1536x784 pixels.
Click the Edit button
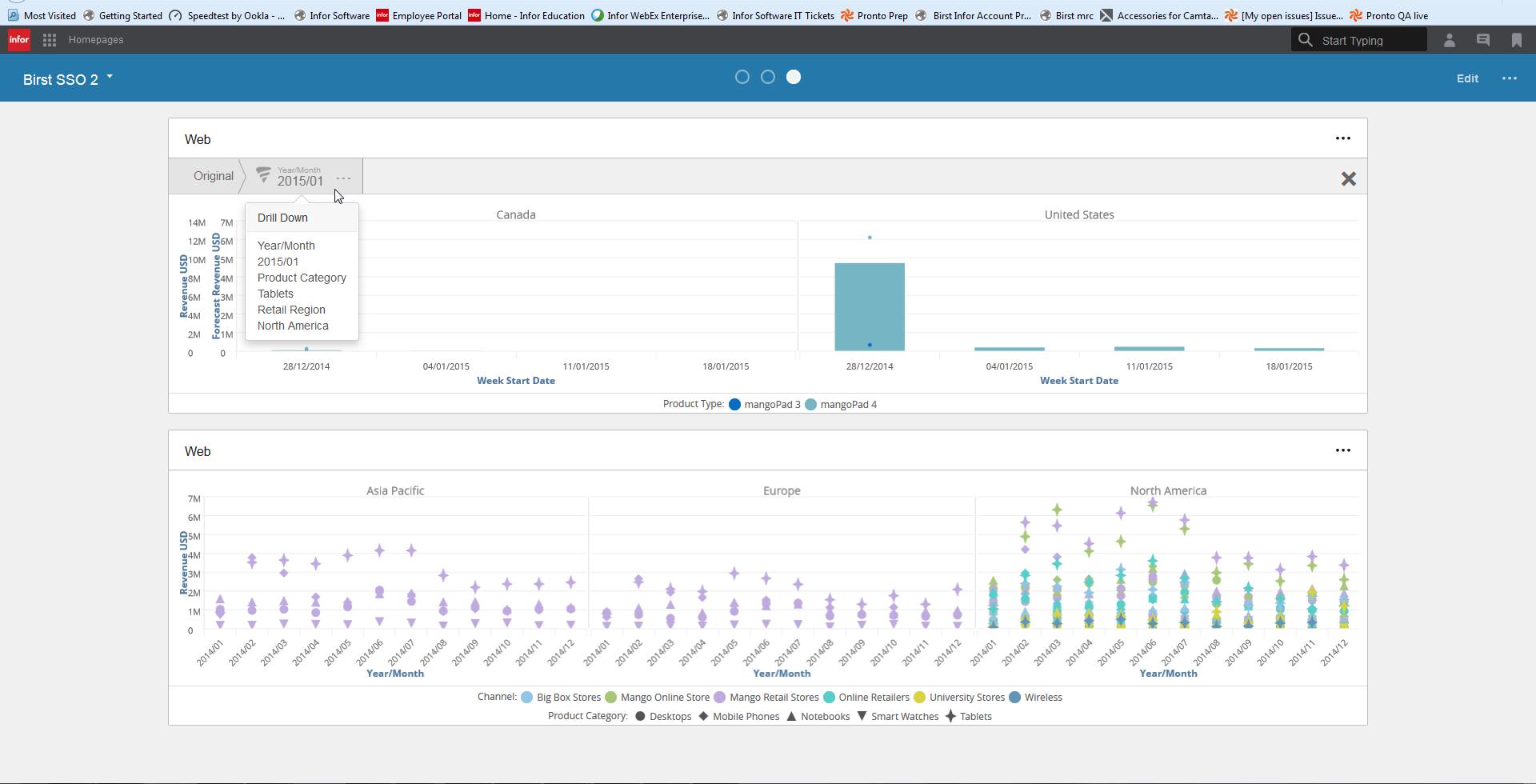click(1466, 78)
